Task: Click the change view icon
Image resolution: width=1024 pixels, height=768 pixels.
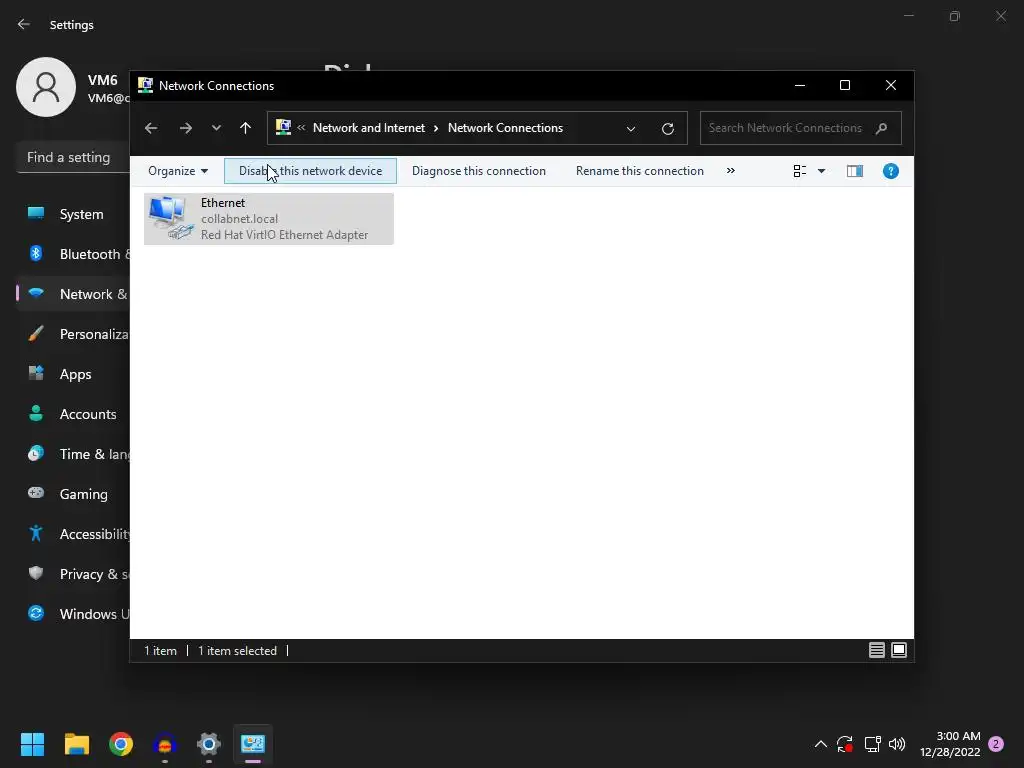Action: point(800,171)
